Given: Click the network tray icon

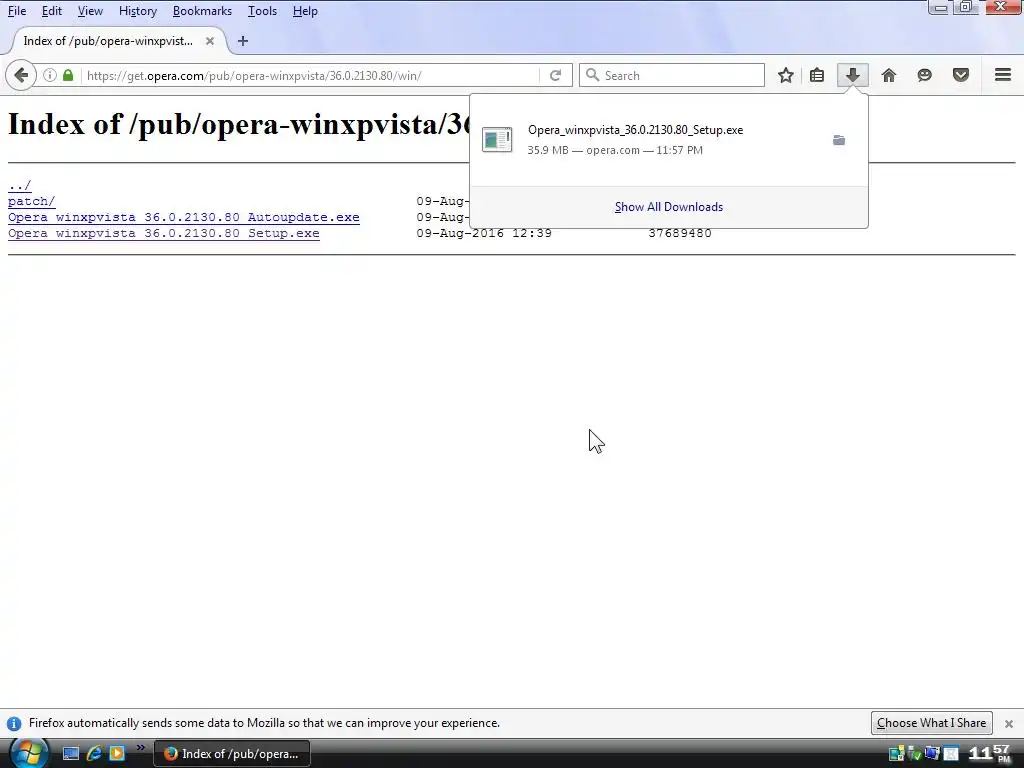Looking at the screenshot, I should [932, 754].
